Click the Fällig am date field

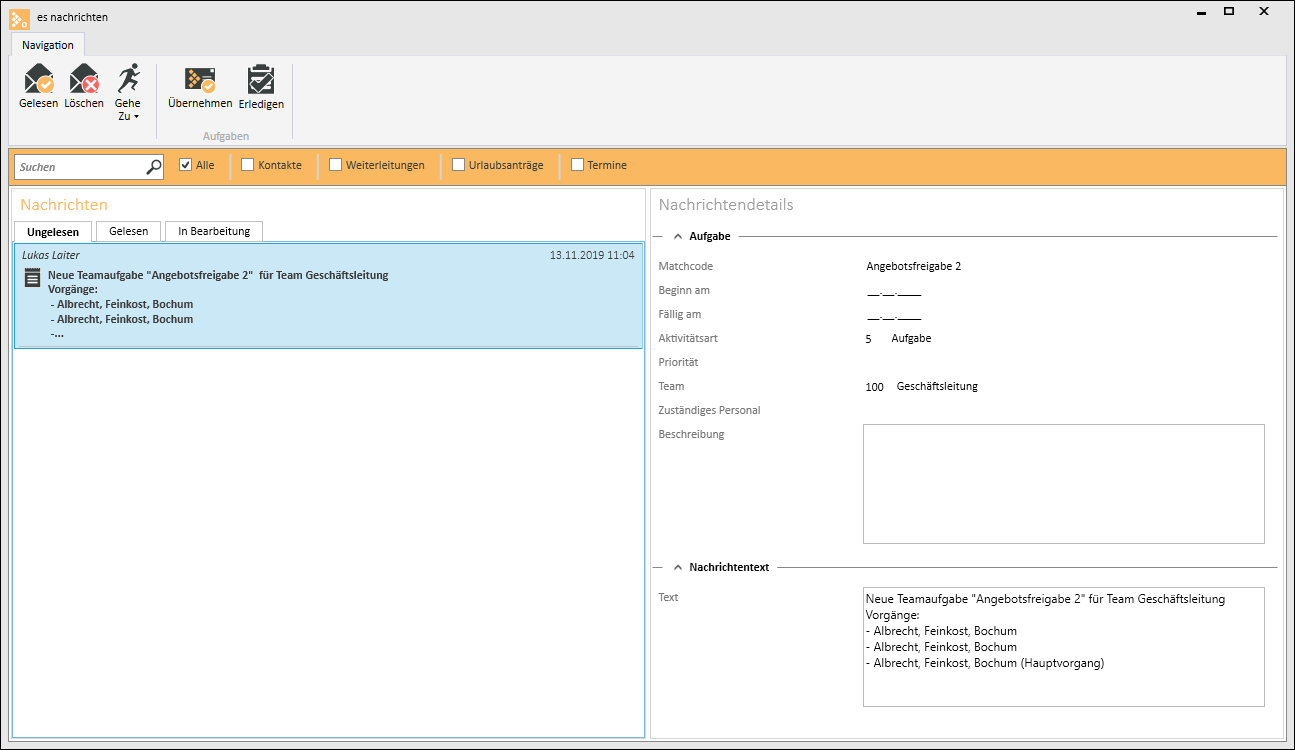coord(894,315)
